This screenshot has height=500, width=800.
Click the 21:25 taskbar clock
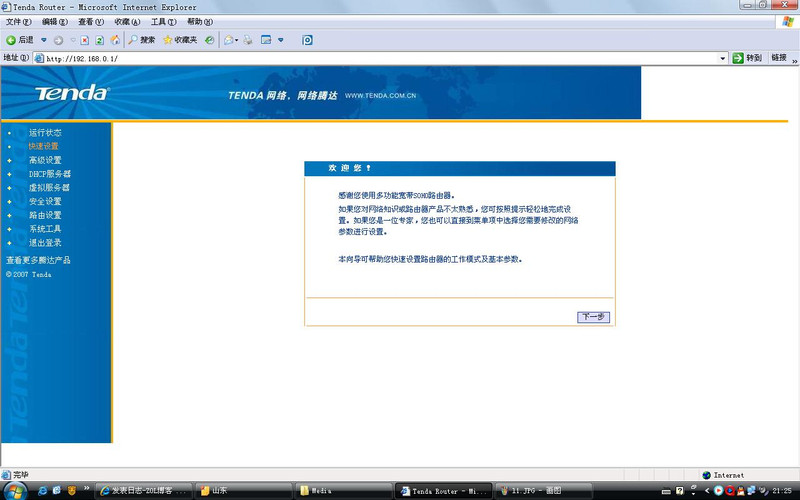782,491
